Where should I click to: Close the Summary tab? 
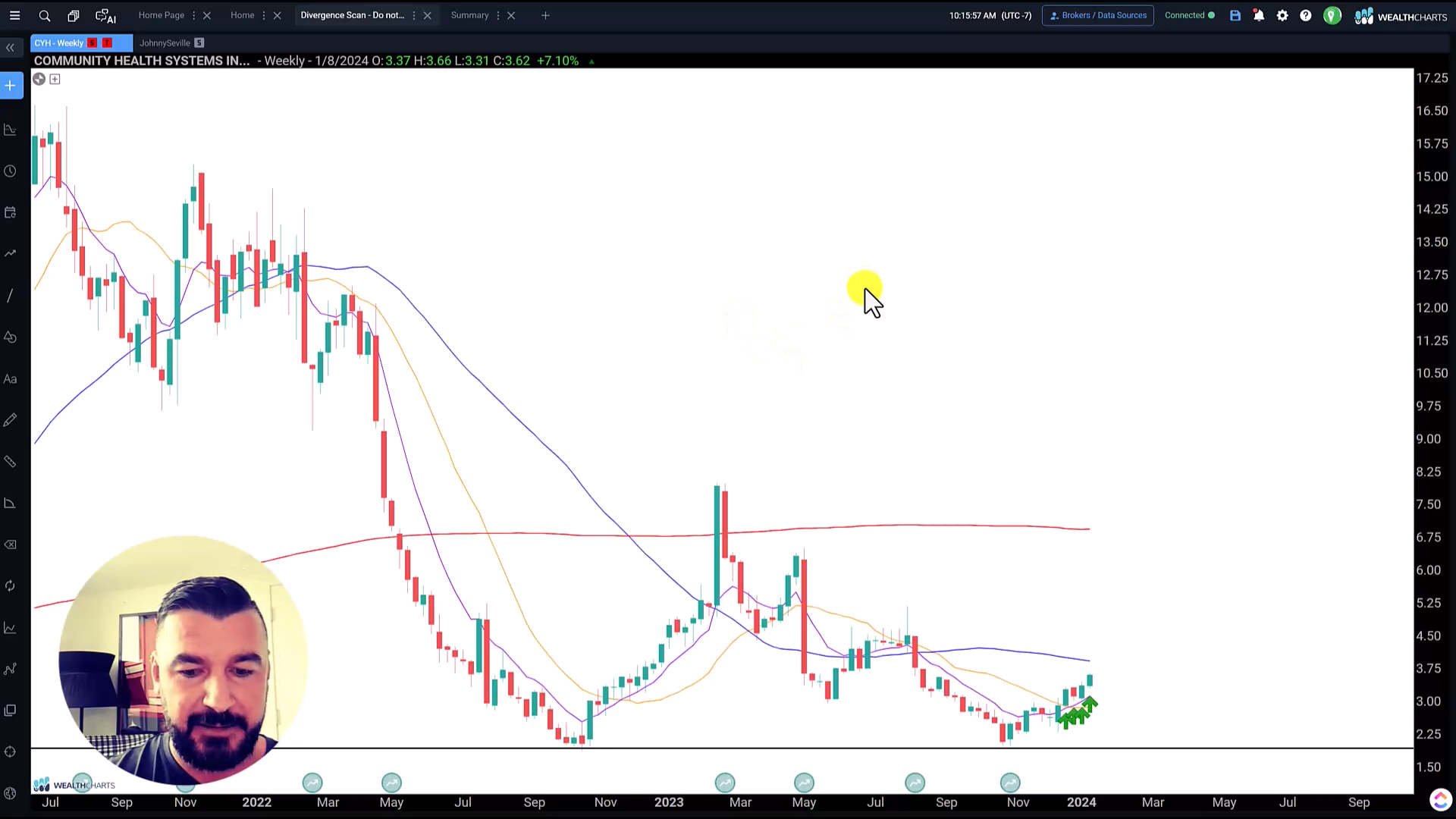click(x=511, y=15)
